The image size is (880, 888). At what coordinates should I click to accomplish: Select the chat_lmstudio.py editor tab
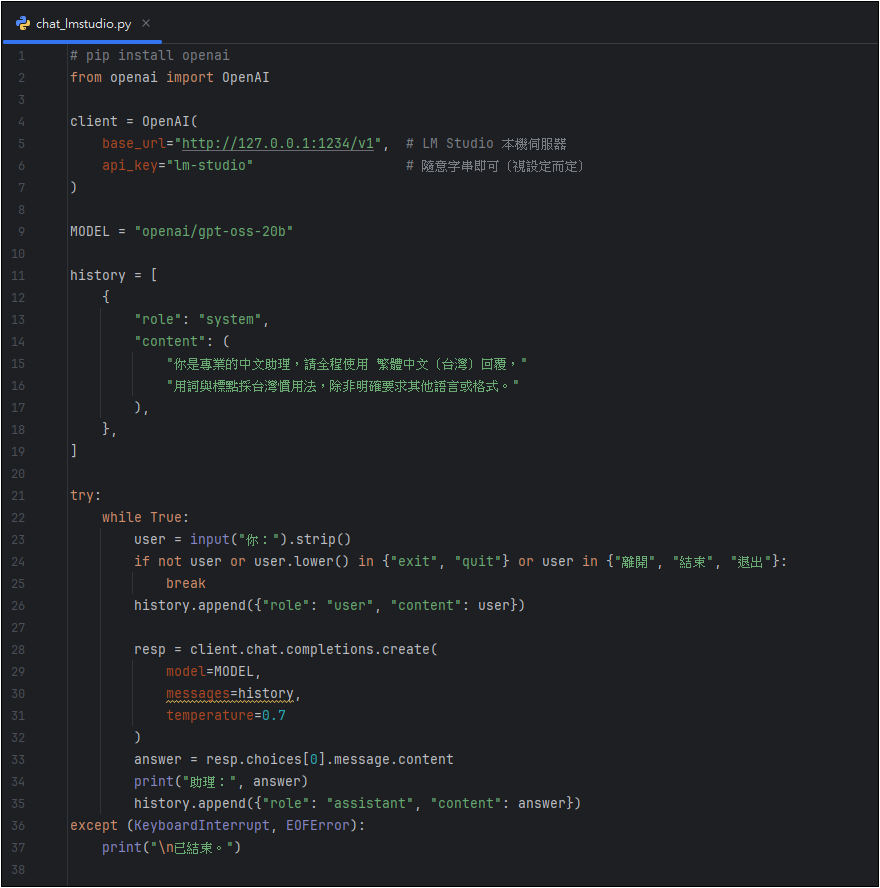(x=82, y=23)
